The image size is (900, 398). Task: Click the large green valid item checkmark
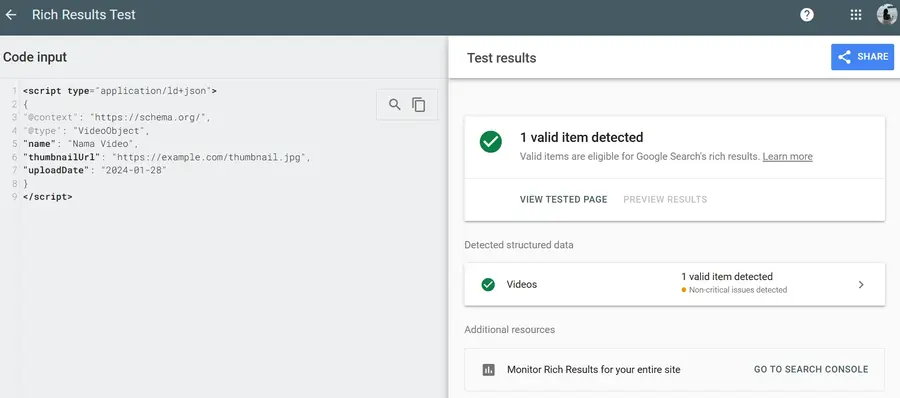pos(491,142)
